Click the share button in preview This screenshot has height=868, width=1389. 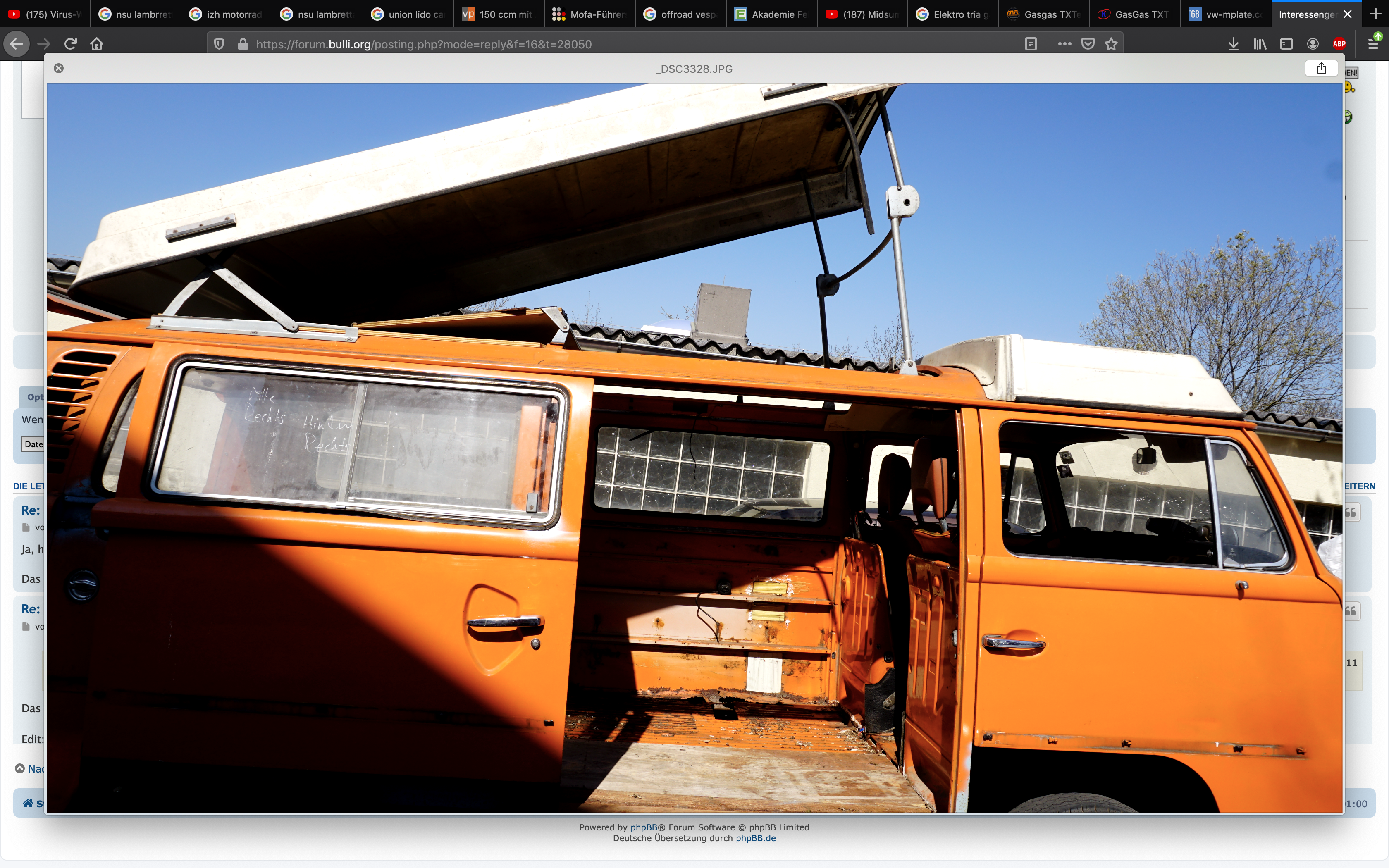click(x=1321, y=68)
